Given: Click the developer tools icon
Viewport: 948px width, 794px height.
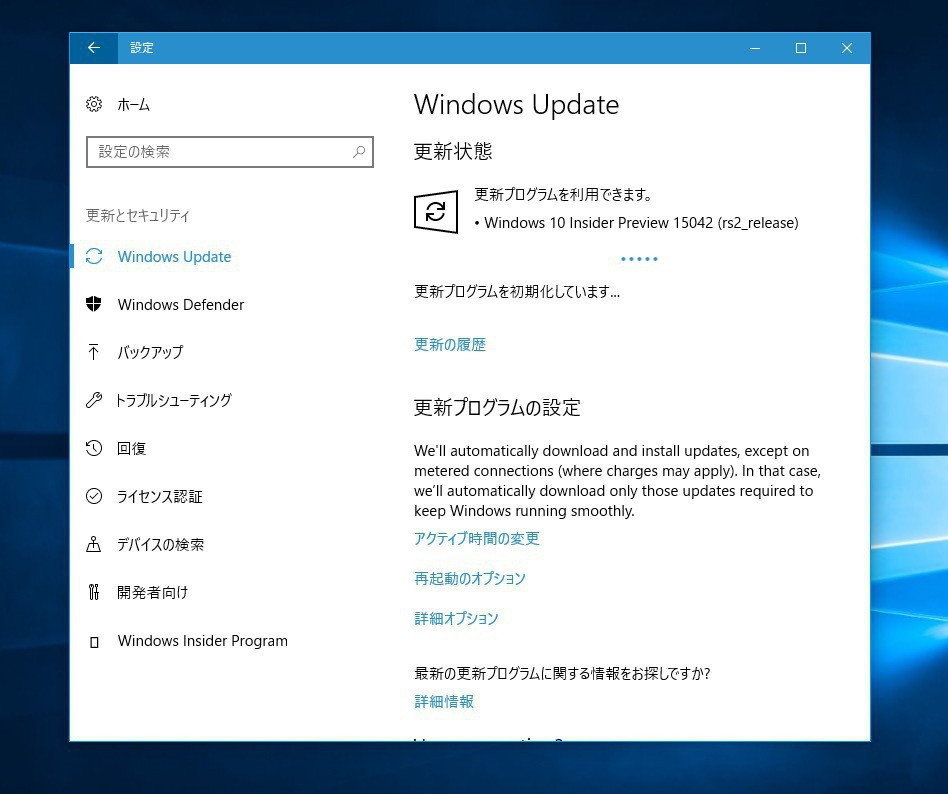Looking at the screenshot, I should tap(94, 592).
